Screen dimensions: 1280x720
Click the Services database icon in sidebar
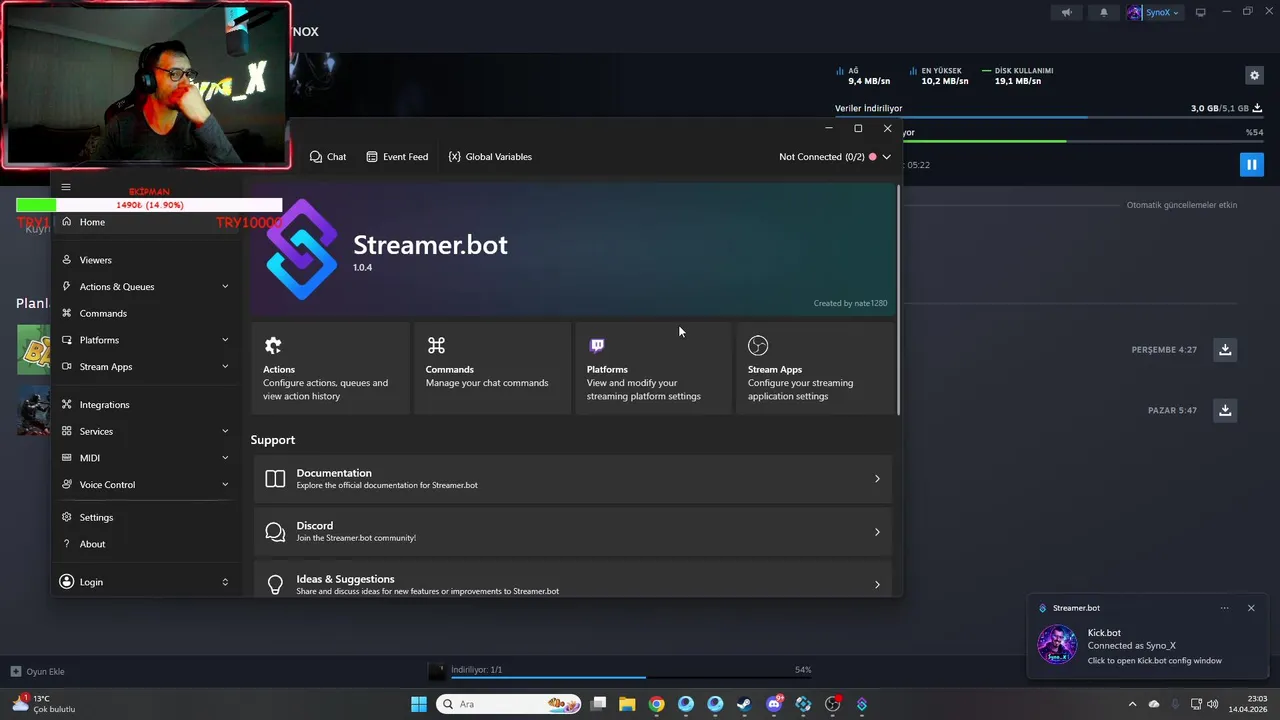[x=67, y=431]
